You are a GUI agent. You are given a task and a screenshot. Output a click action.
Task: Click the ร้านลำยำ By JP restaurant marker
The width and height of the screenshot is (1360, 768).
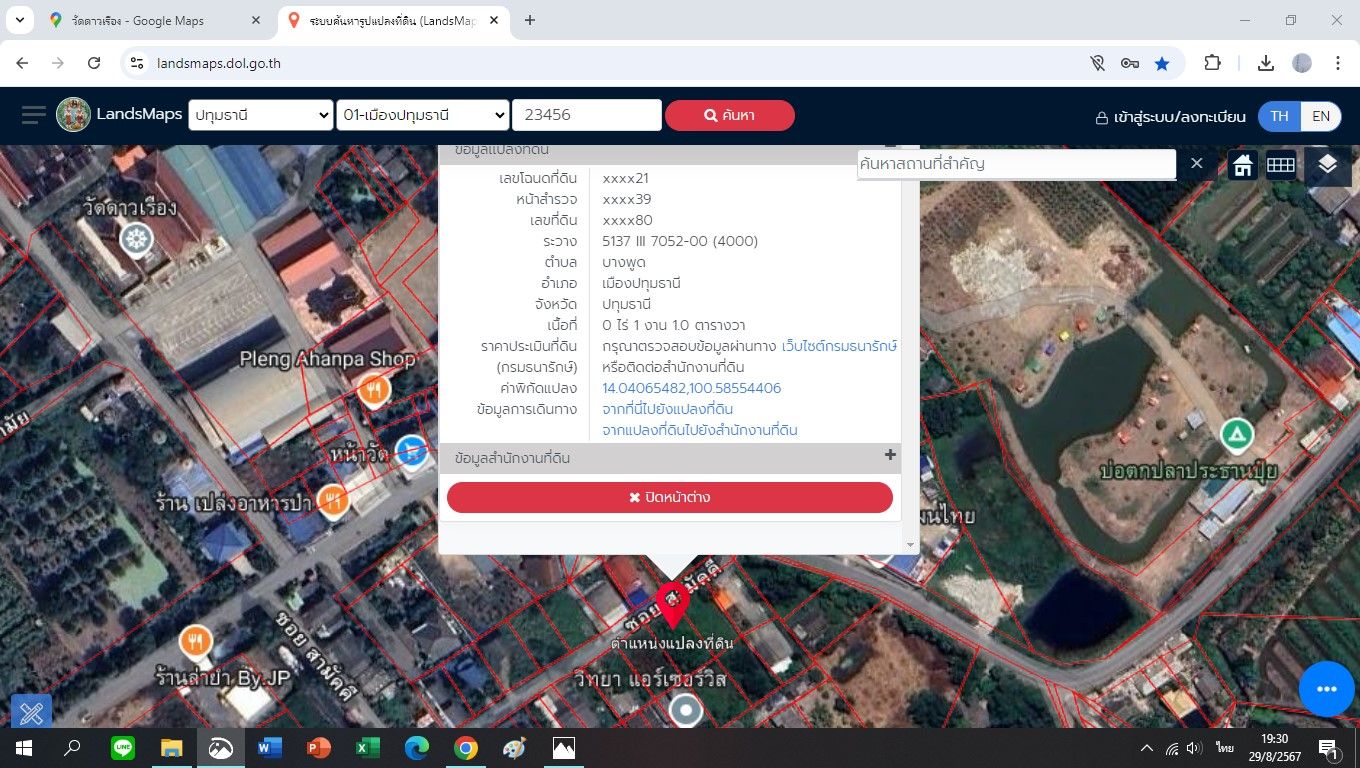pyautogui.click(x=196, y=641)
